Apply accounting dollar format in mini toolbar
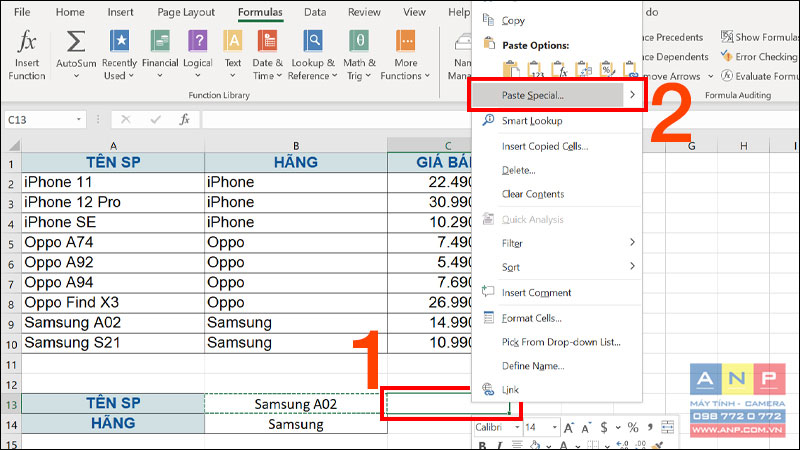This screenshot has height=450, width=800. (x=604, y=428)
